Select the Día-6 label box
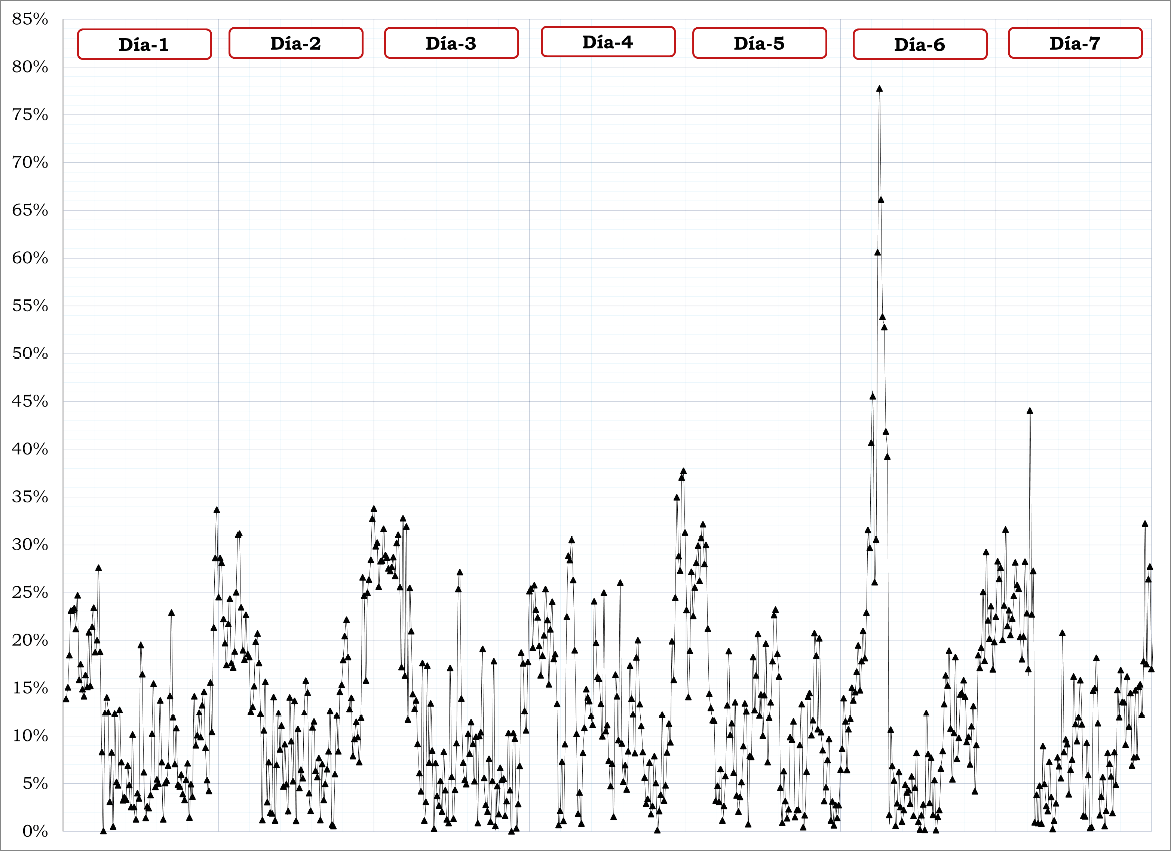The image size is (1171, 851). pyautogui.click(x=920, y=44)
